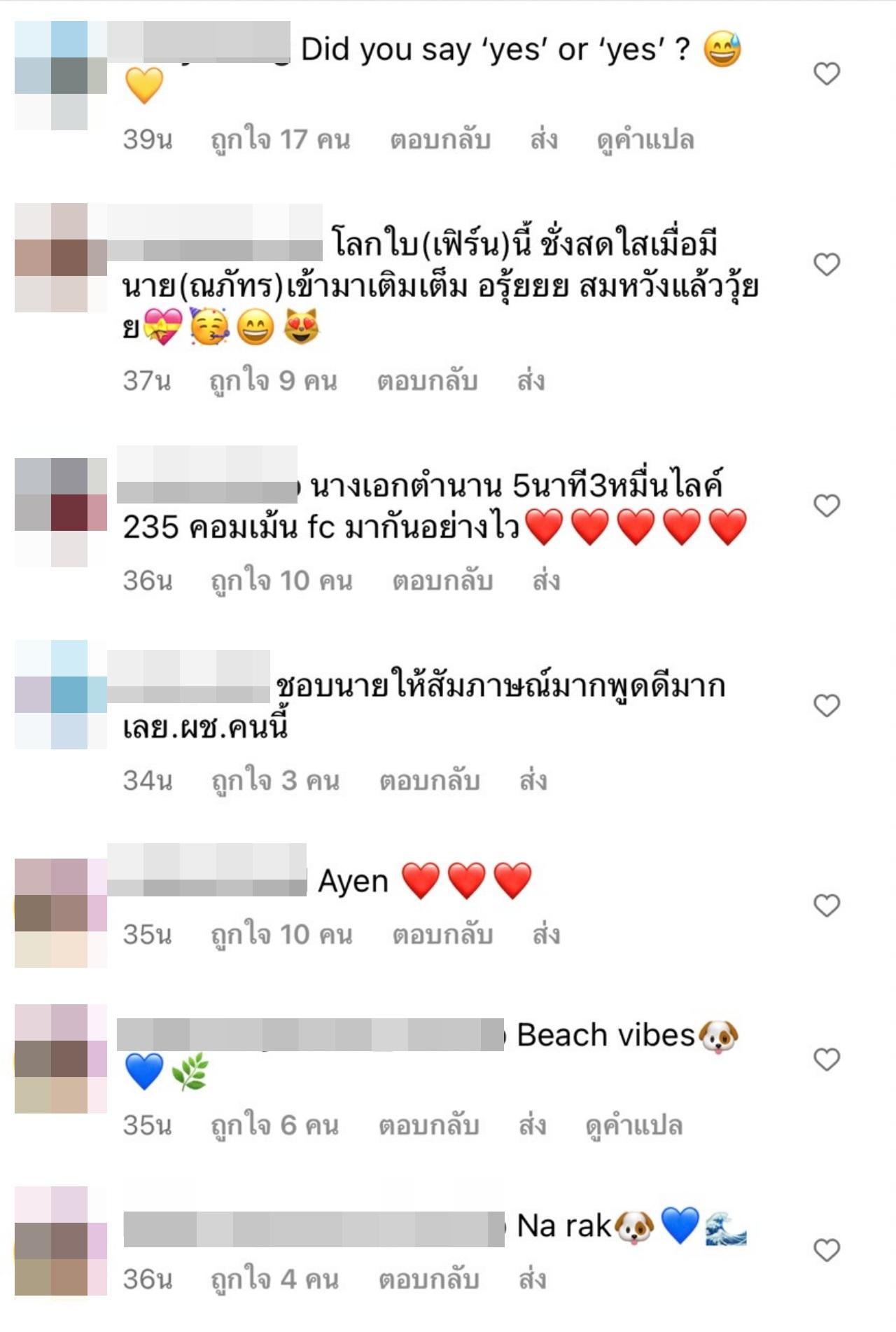Open username of the นางเอกตำนาน commenter
This screenshot has height=1332, width=896.
(x=208, y=475)
